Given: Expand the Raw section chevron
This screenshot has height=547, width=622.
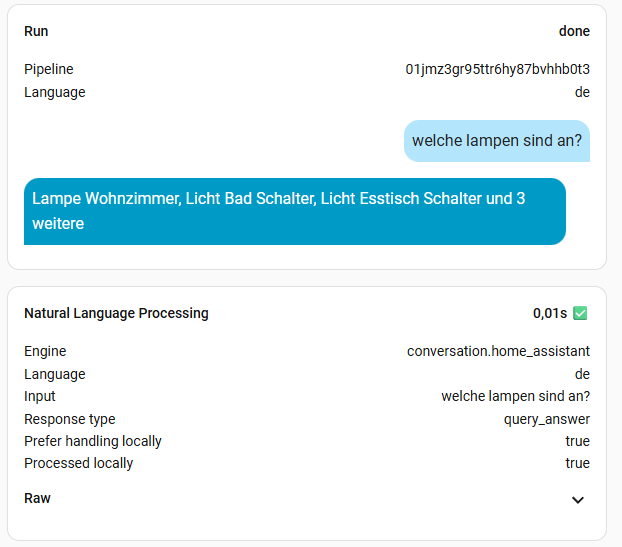Looking at the screenshot, I should [x=577, y=500].
